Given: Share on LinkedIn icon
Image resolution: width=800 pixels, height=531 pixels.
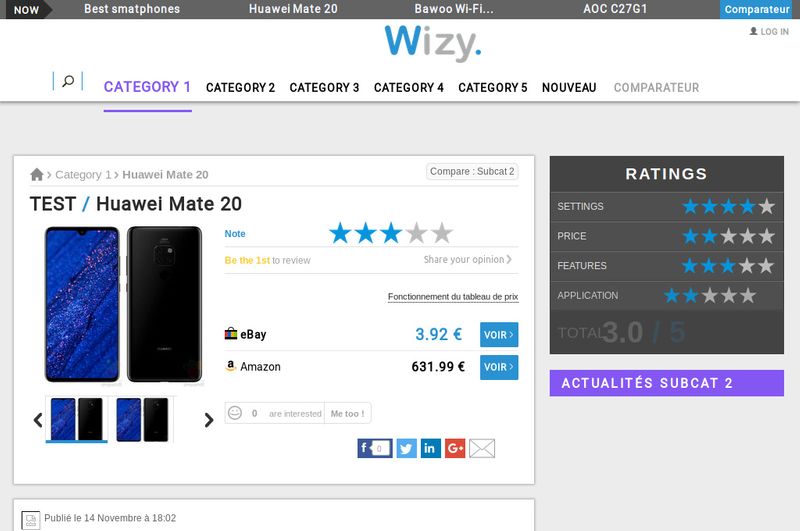Looking at the screenshot, I should (x=431, y=448).
